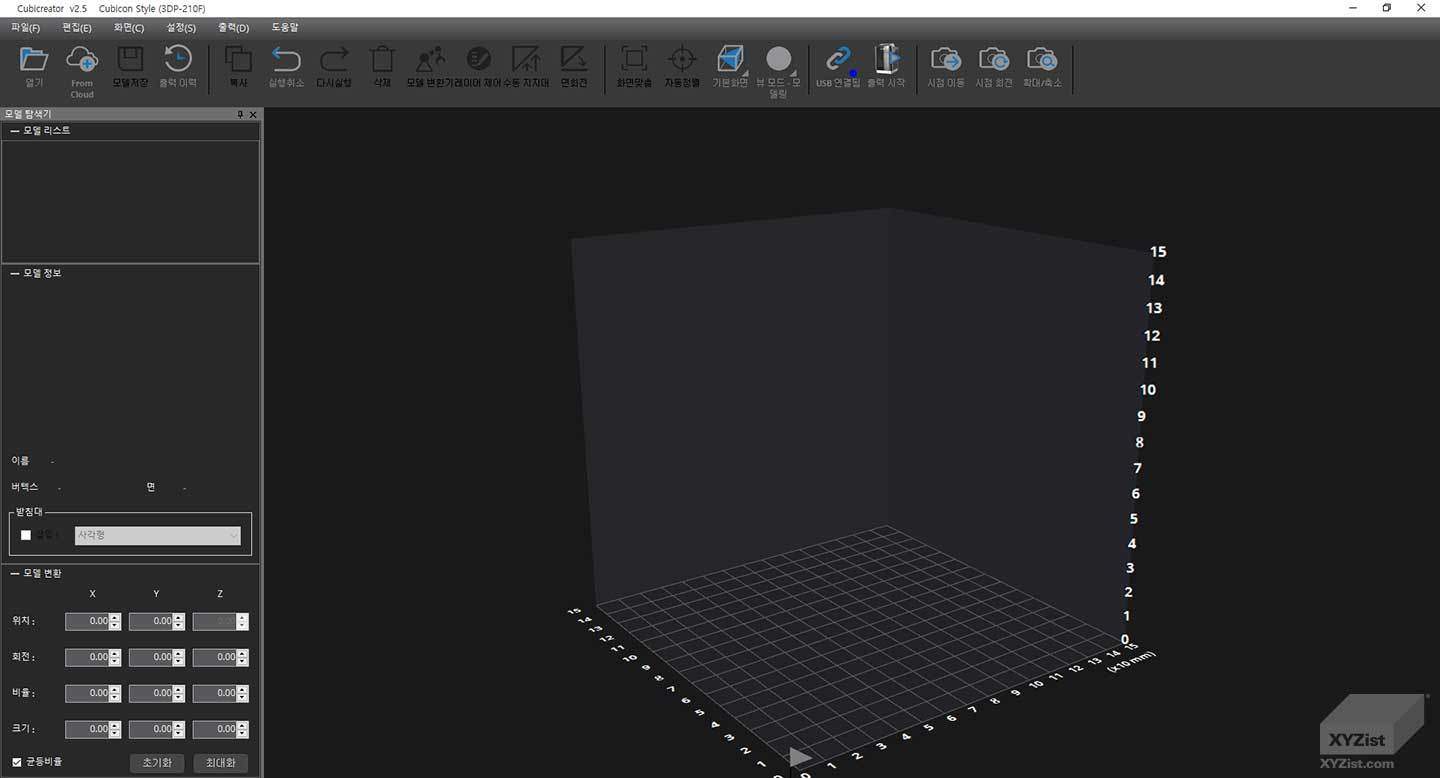Collapse the 모델 리스트 section
Viewport: 1440px width, 778px height.
tap(14, 131)
